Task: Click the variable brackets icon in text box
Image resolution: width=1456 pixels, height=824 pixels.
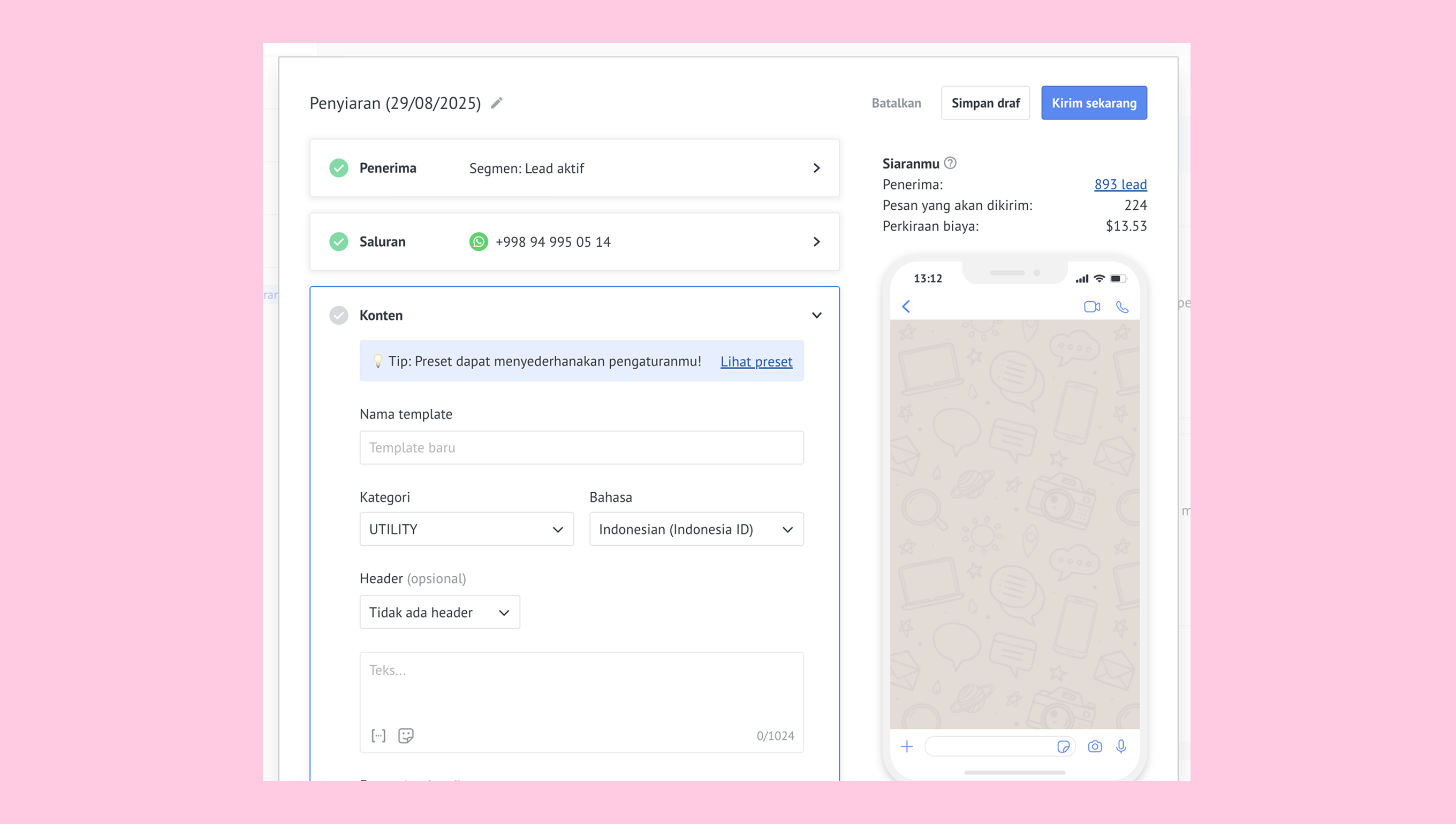Action: pyautogui.click(x=378, y=735)
